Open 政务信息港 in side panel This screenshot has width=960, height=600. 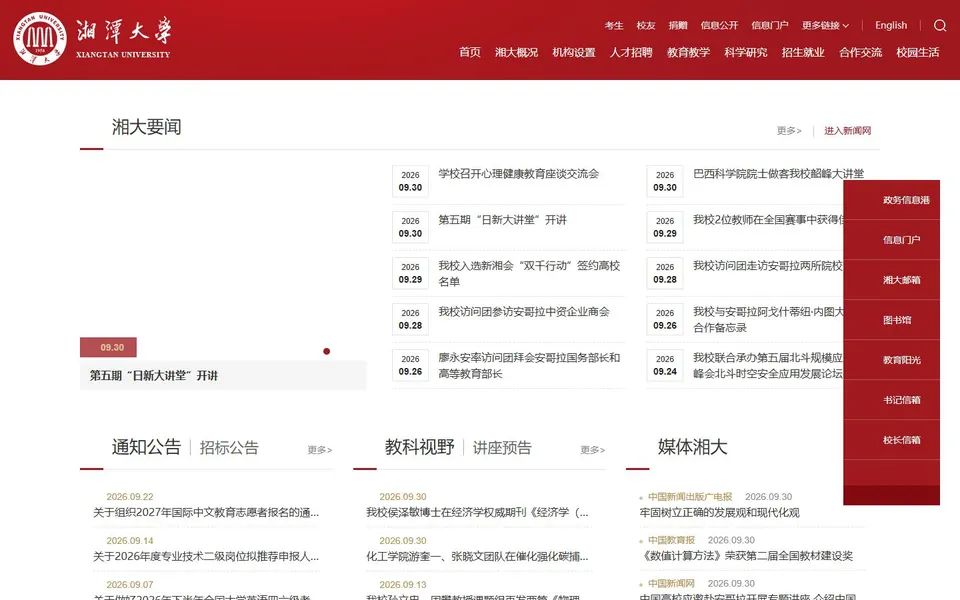(906, 200)
